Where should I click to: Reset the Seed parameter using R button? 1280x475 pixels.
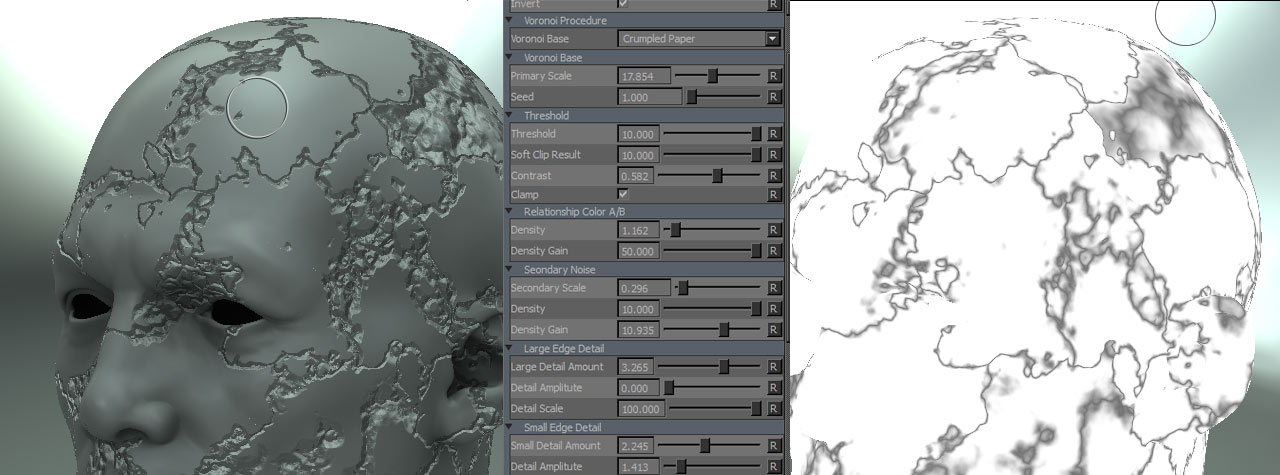(773, 97)
